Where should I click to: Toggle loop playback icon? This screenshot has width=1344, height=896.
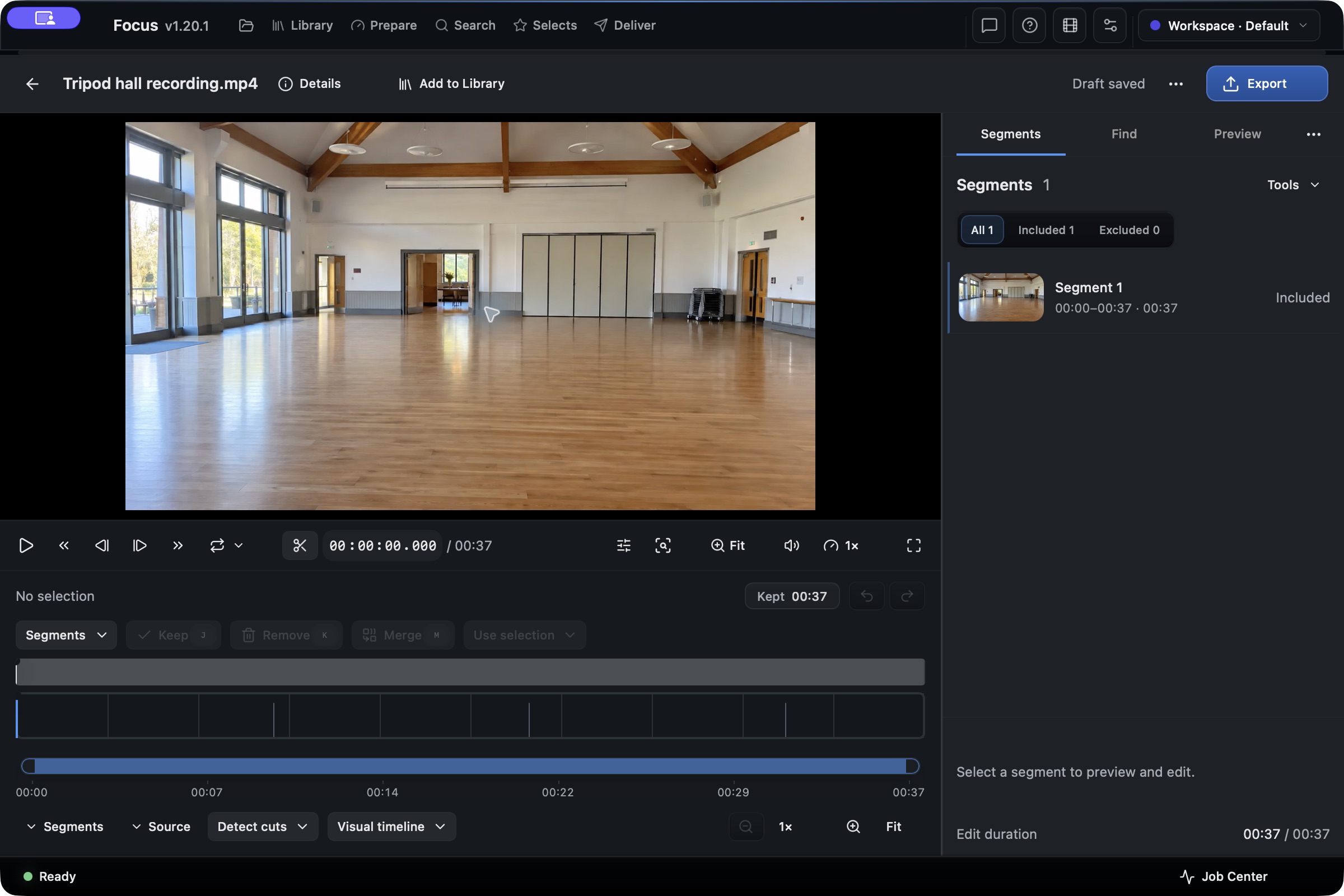pos(217,545)
